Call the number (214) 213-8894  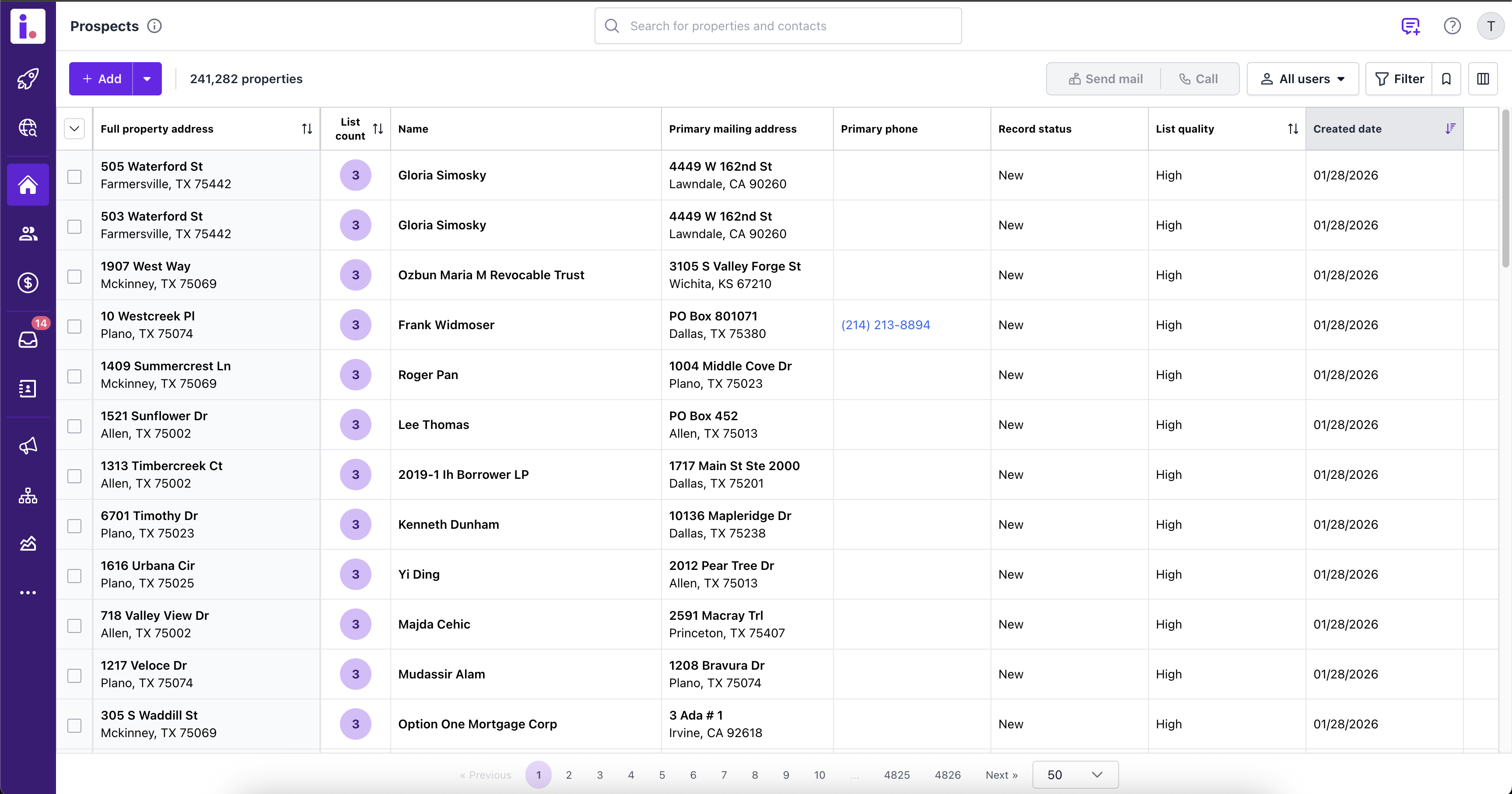[x=885, y=324]
